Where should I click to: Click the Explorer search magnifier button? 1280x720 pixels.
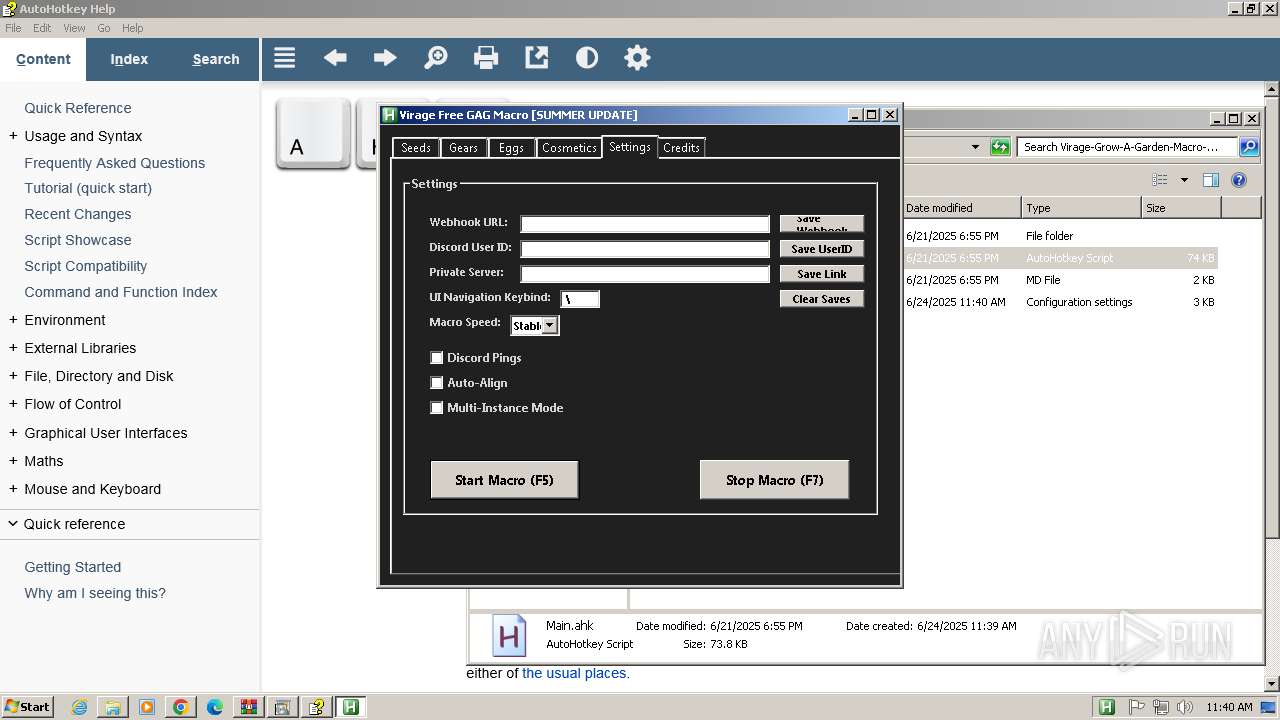1249,147
